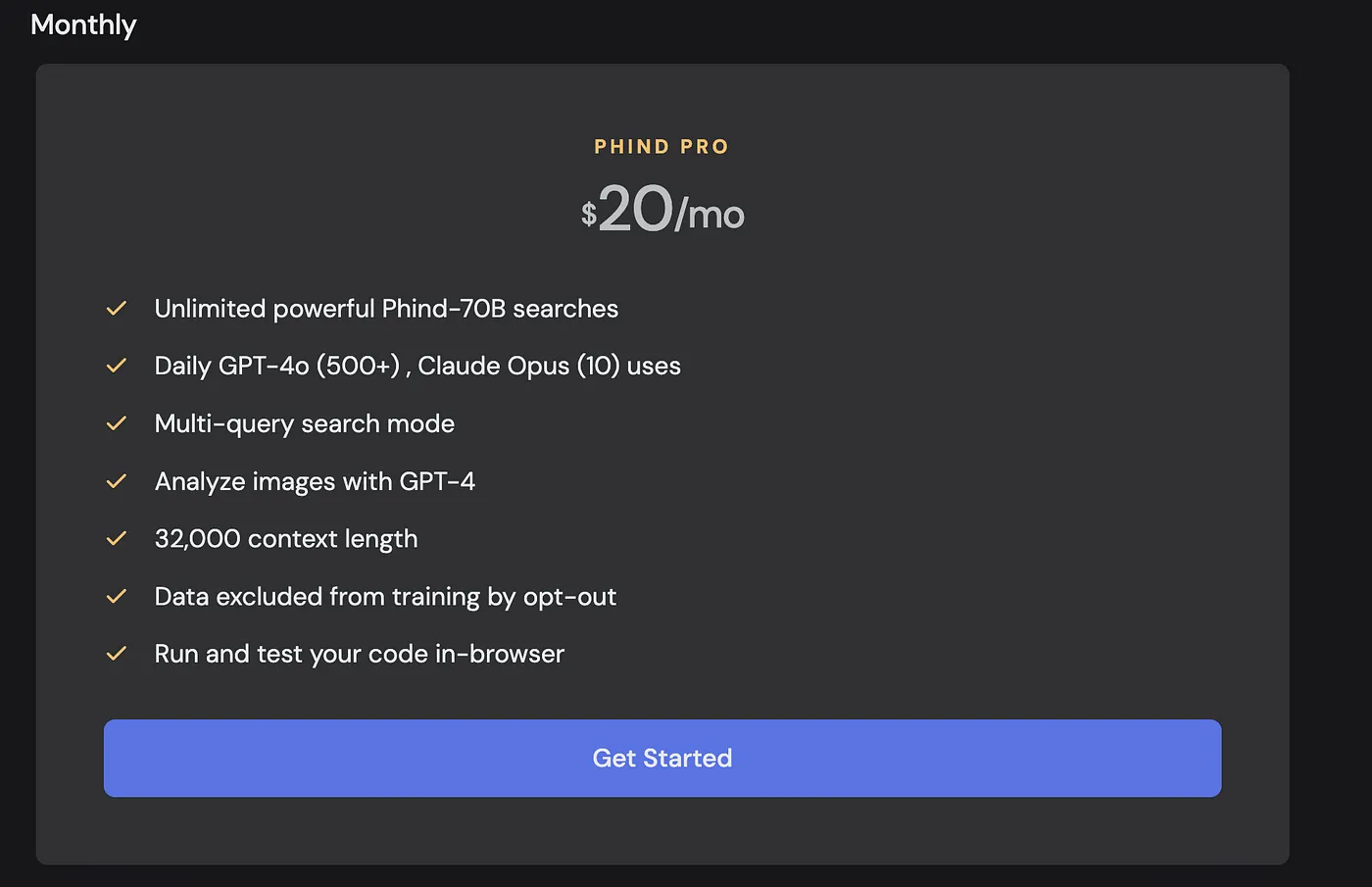This screenshot has width=1372, height=887.
Task: Click the Unlimited powerful Phind-70B searches text
Action: click(x=386, y=309)
